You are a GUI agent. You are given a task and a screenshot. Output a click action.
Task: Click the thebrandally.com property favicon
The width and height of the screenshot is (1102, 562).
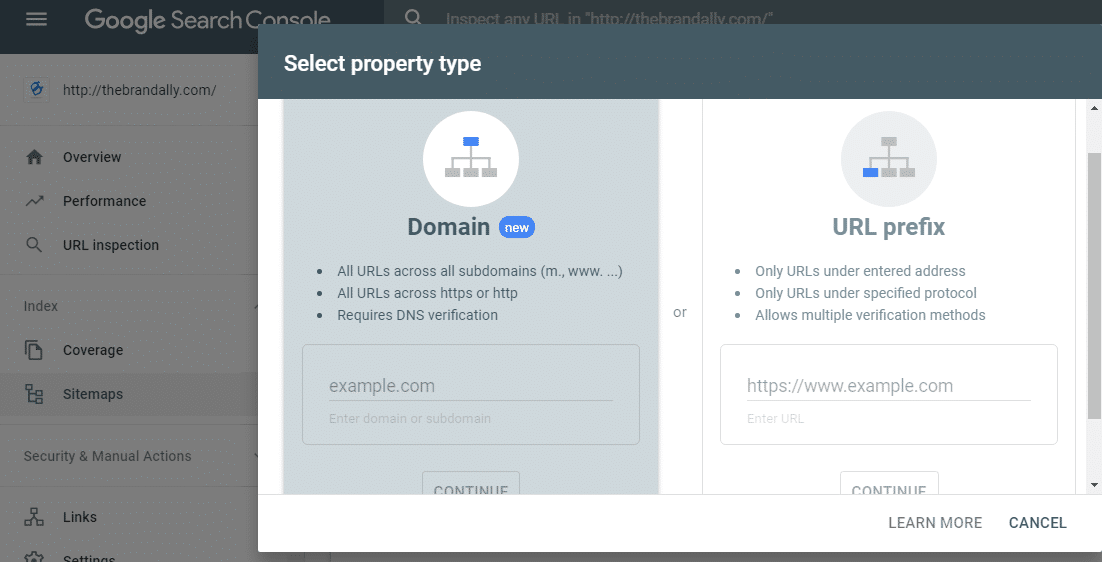(37, 90)
